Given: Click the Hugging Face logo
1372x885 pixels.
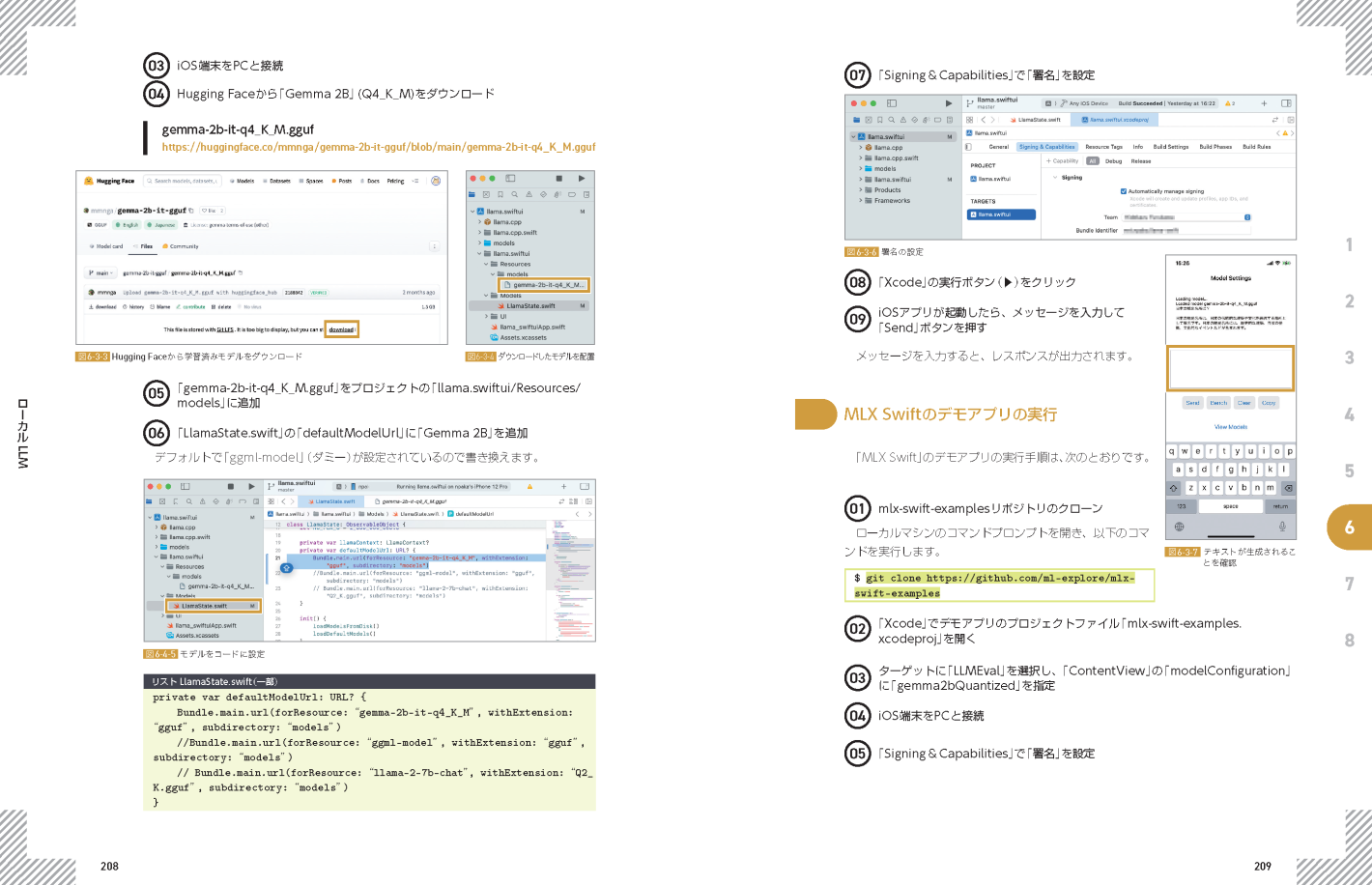Looking at the screenshot, I should coord(109,181).
